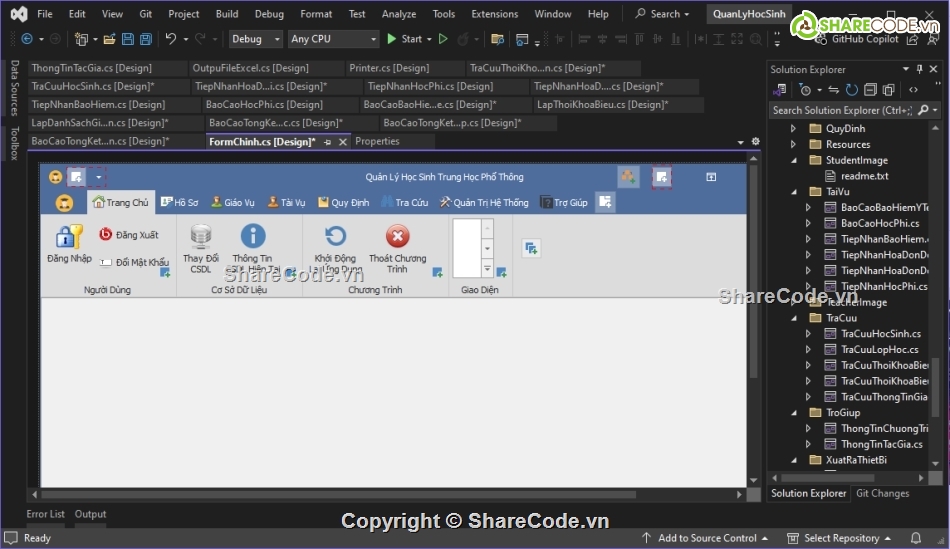Click the add-tab icon after Trợ Giúp
The image size is (950, 549).
(x=605, y=202)
